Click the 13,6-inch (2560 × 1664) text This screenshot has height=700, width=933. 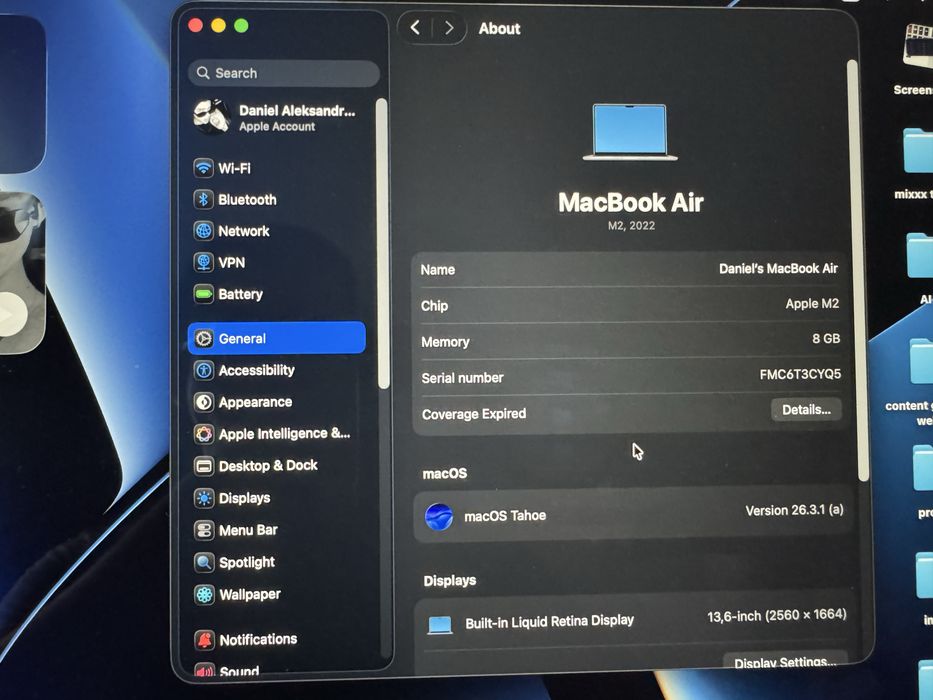[x=777, y=615]
